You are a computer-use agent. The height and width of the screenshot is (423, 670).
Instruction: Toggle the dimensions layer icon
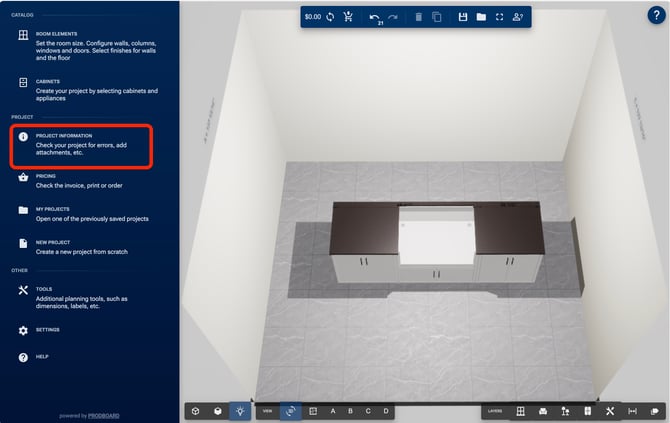(x=632, y=411)
